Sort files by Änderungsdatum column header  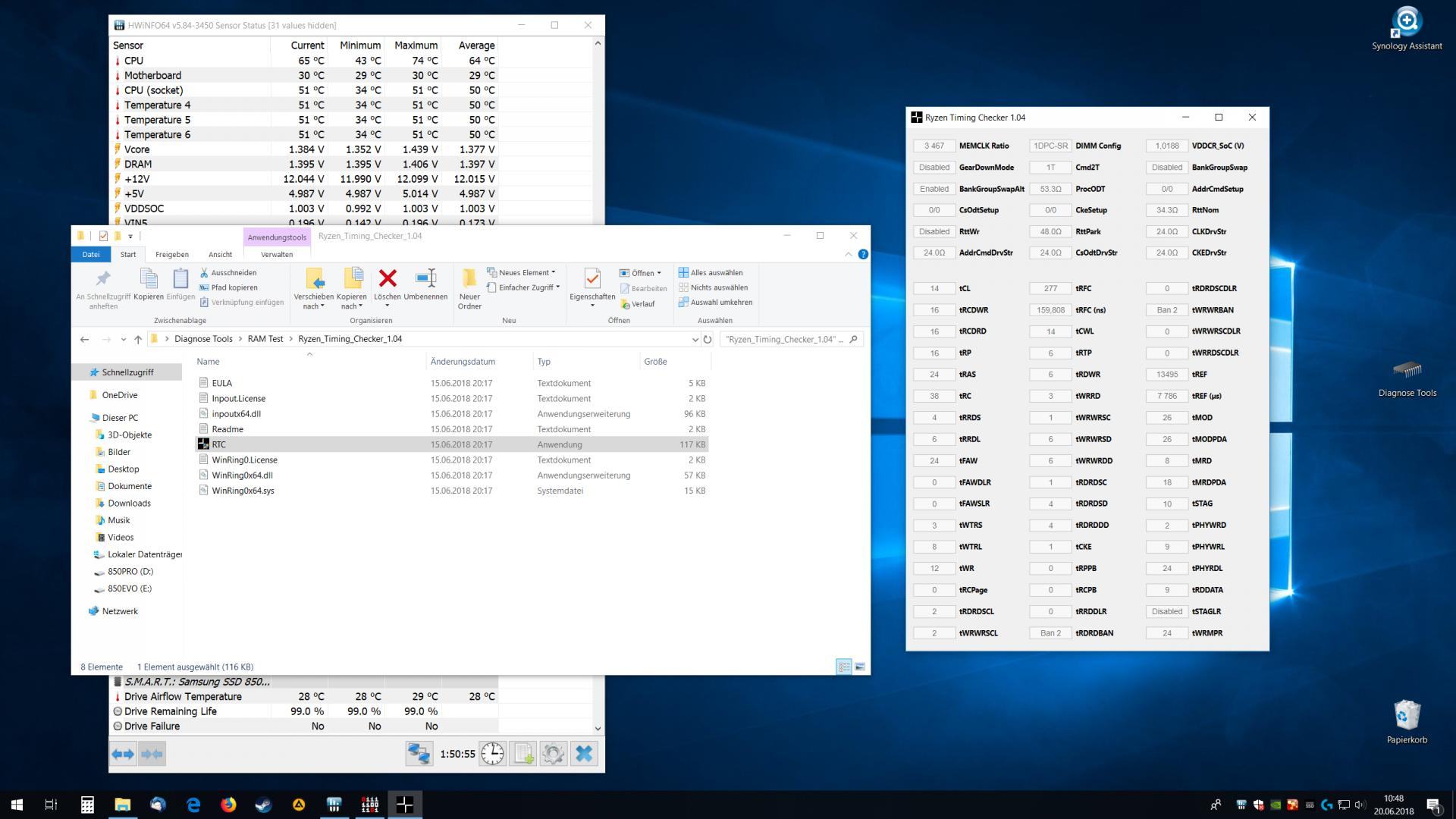pos(463,362)
